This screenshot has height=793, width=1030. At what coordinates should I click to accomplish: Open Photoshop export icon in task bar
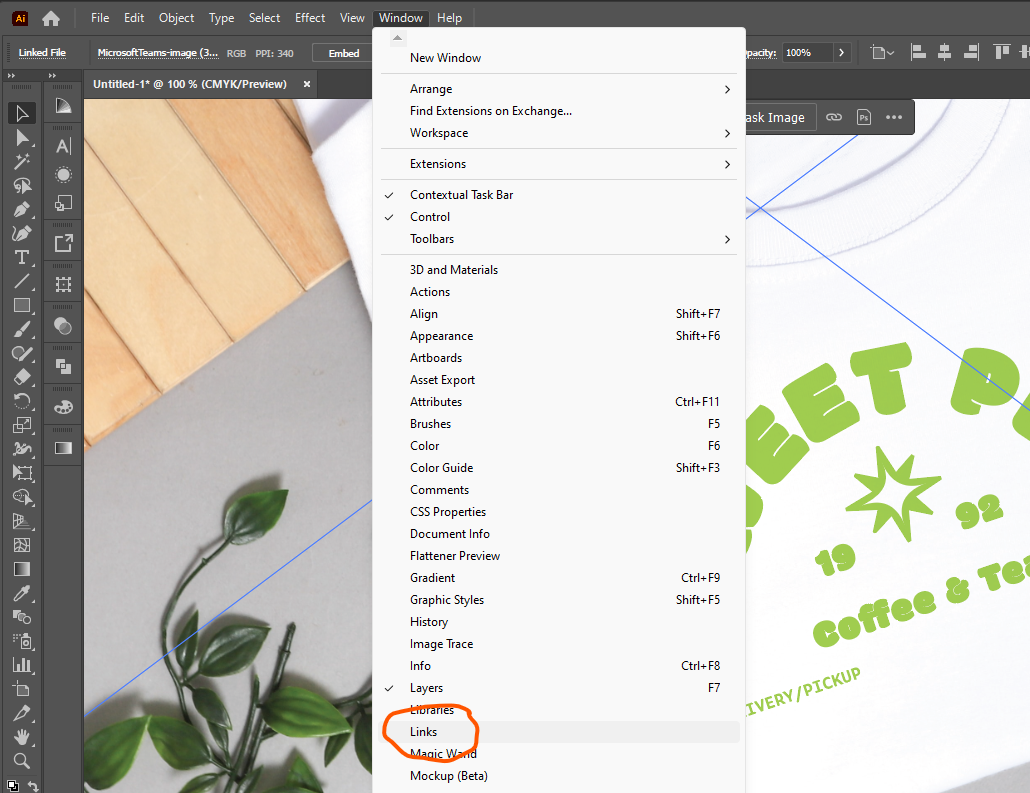point(863,117)
